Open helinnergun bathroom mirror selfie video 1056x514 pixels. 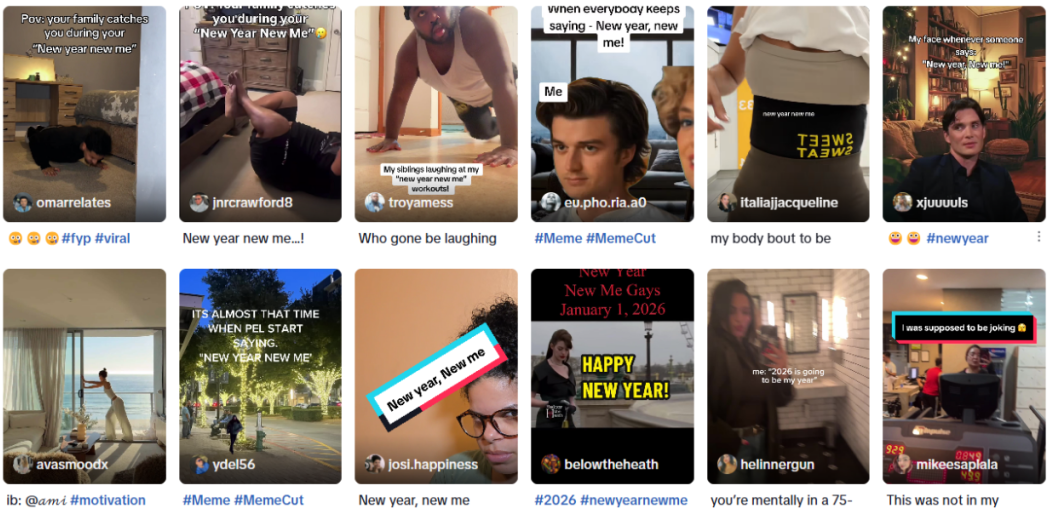coord(788,376)
